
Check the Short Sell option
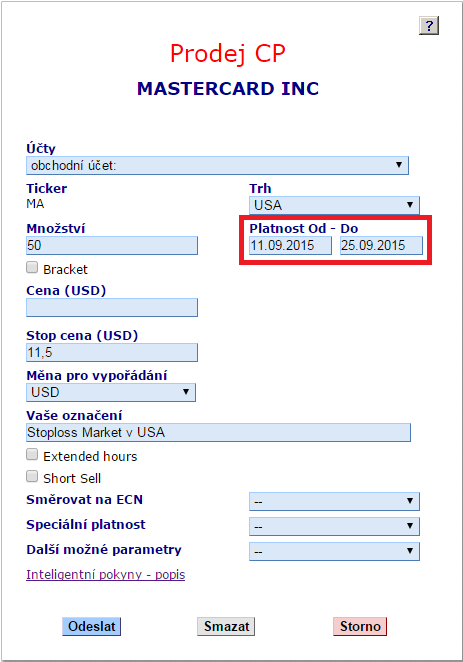point(32,476)
